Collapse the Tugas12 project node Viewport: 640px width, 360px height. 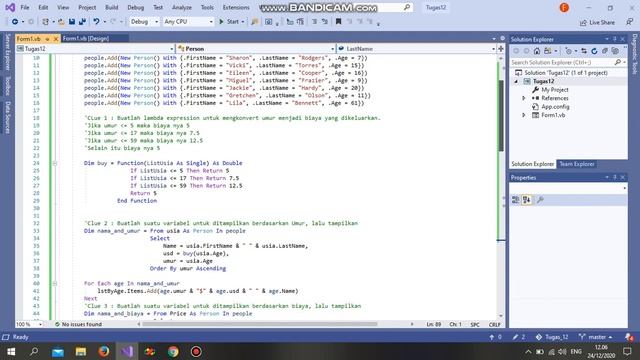click(x=516, y=81)
